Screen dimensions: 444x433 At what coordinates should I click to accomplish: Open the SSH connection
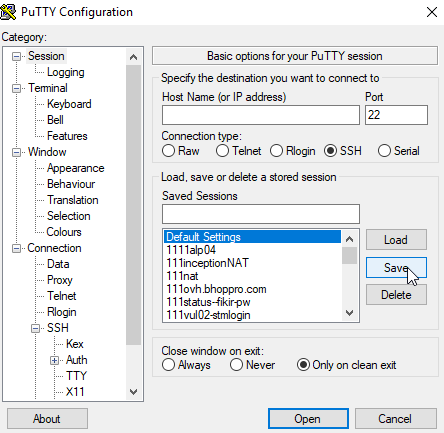308,419
